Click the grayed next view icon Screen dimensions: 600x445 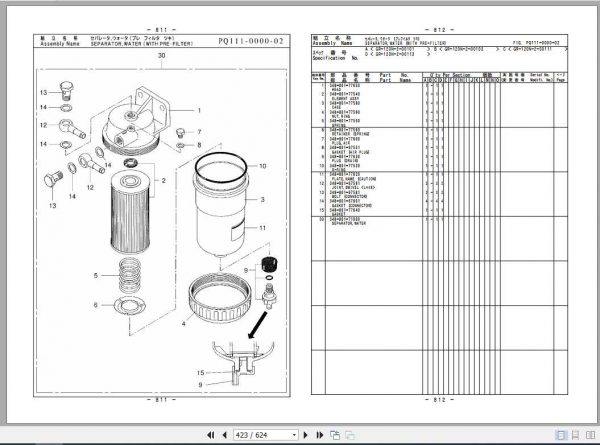click(350, 435)
